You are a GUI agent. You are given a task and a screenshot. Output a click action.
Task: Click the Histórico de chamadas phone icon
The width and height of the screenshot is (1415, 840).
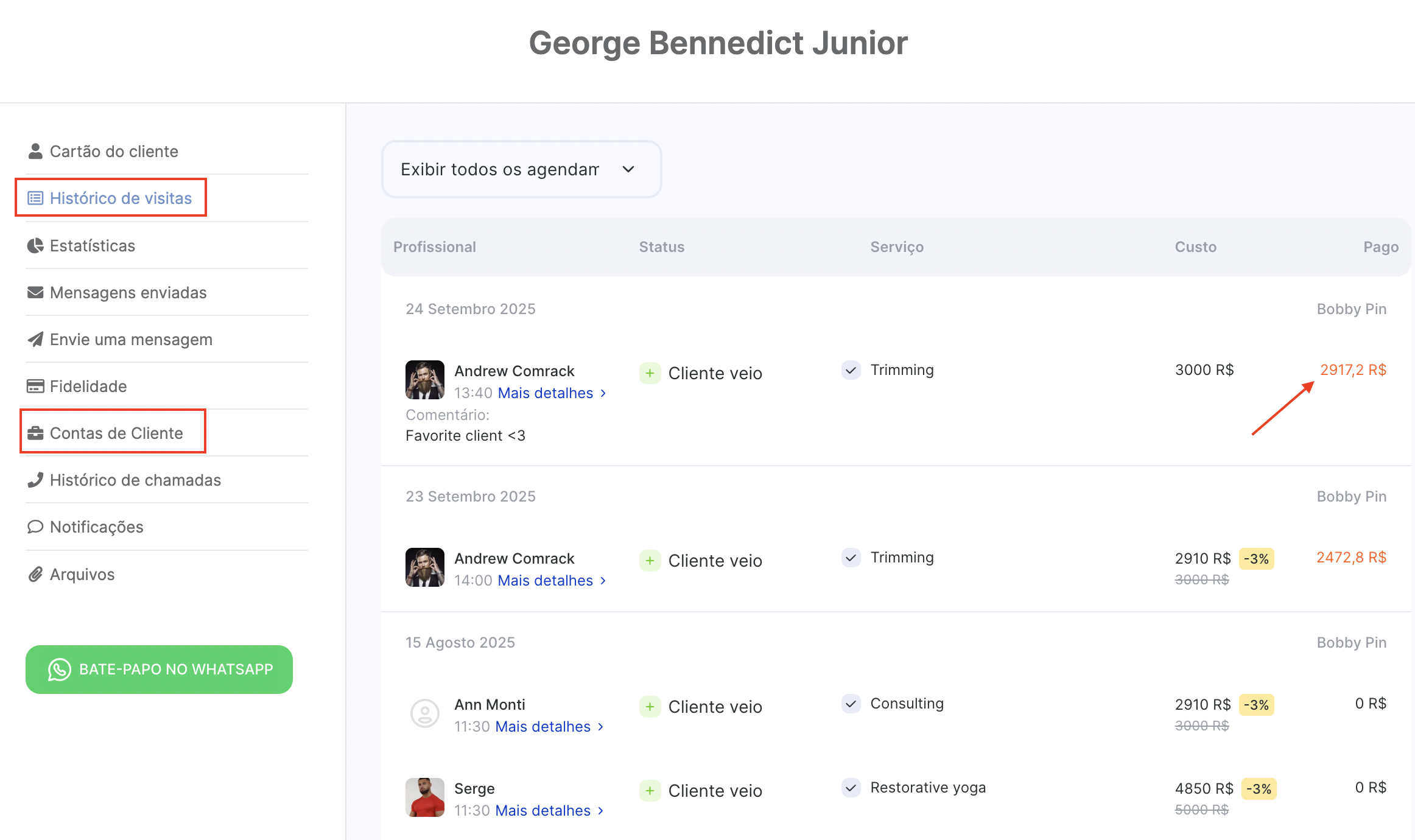(x=35, y=480)
